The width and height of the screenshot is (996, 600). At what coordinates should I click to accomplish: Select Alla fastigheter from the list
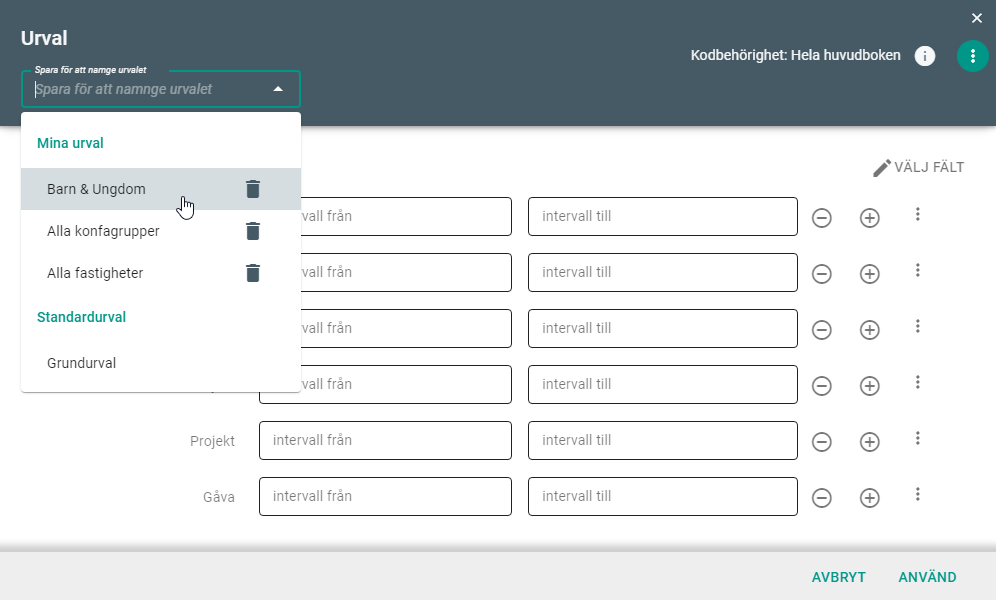(161, 273)
